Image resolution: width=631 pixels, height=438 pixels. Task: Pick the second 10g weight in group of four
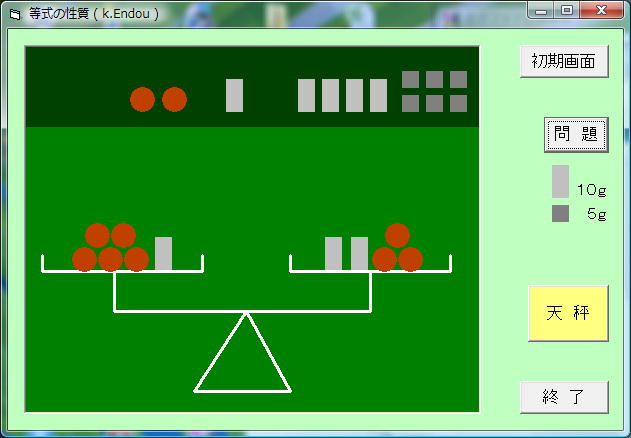pos(330,95)
